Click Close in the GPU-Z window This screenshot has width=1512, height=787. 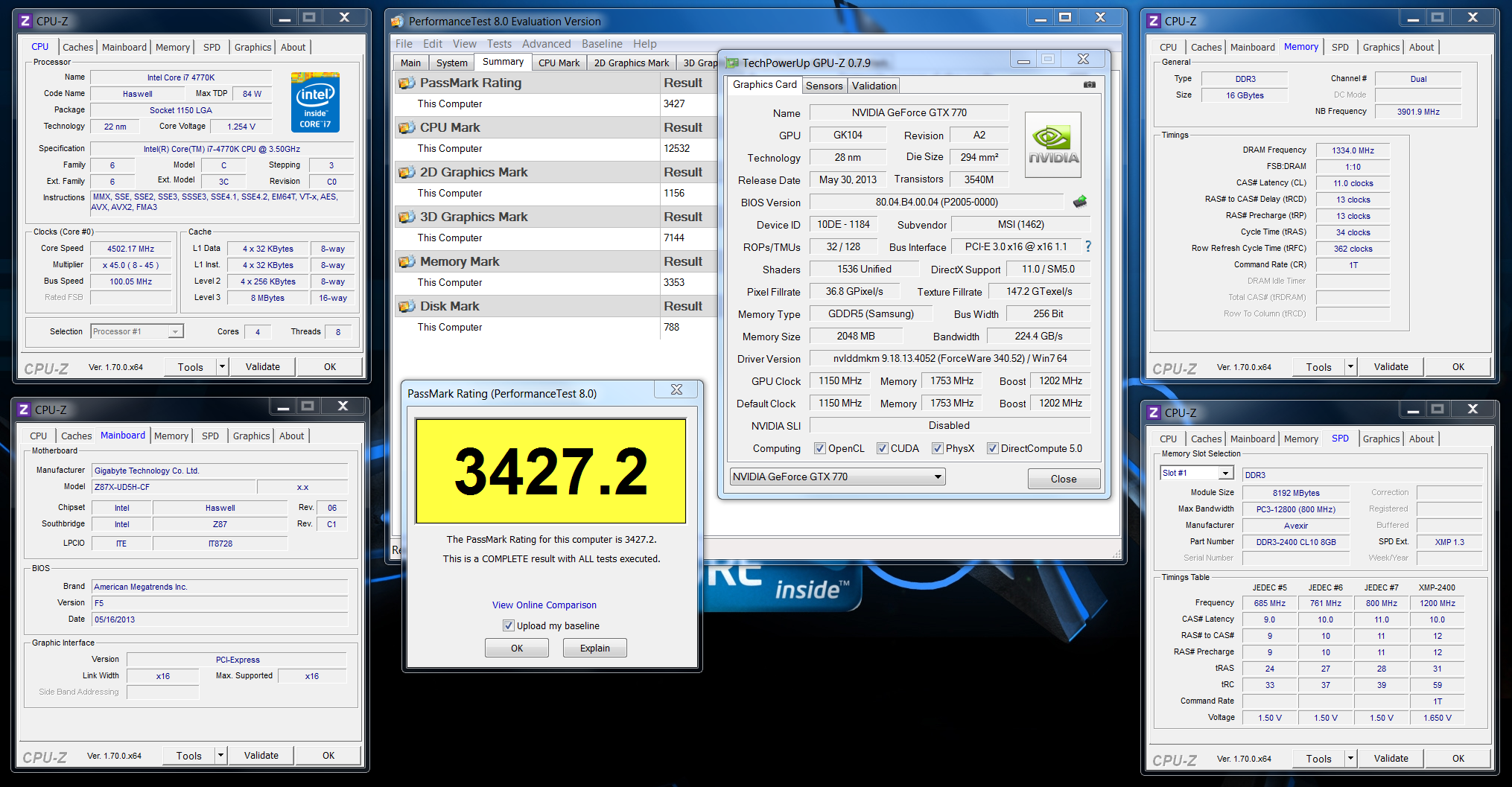tap(1064, 479)
